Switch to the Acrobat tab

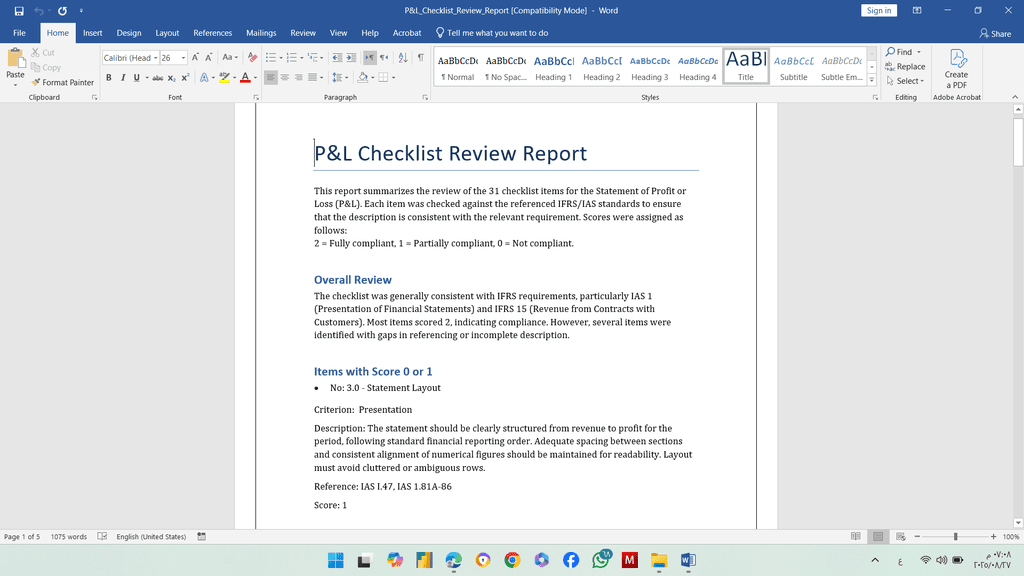coord(407,33)
